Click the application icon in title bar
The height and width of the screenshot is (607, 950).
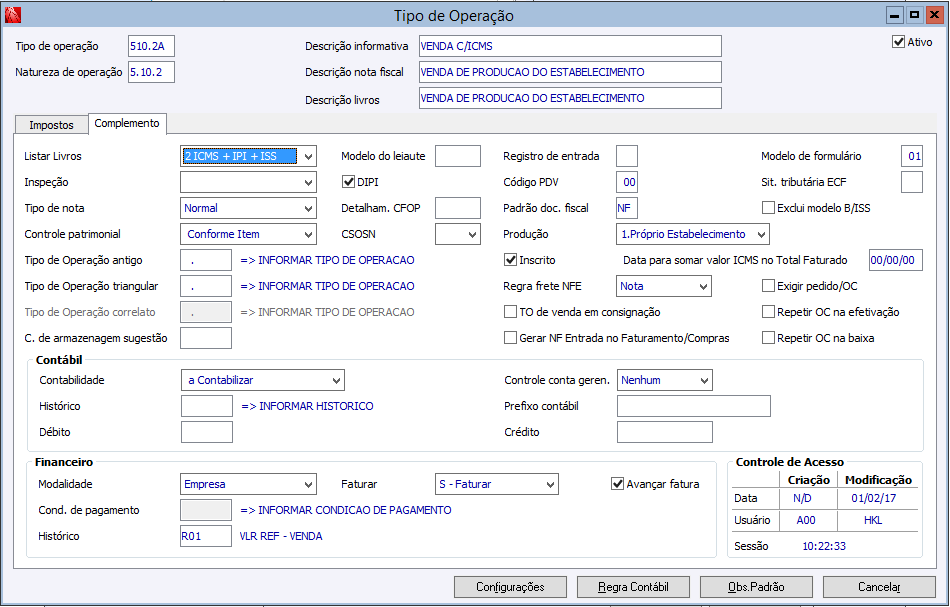click(12, 15)
